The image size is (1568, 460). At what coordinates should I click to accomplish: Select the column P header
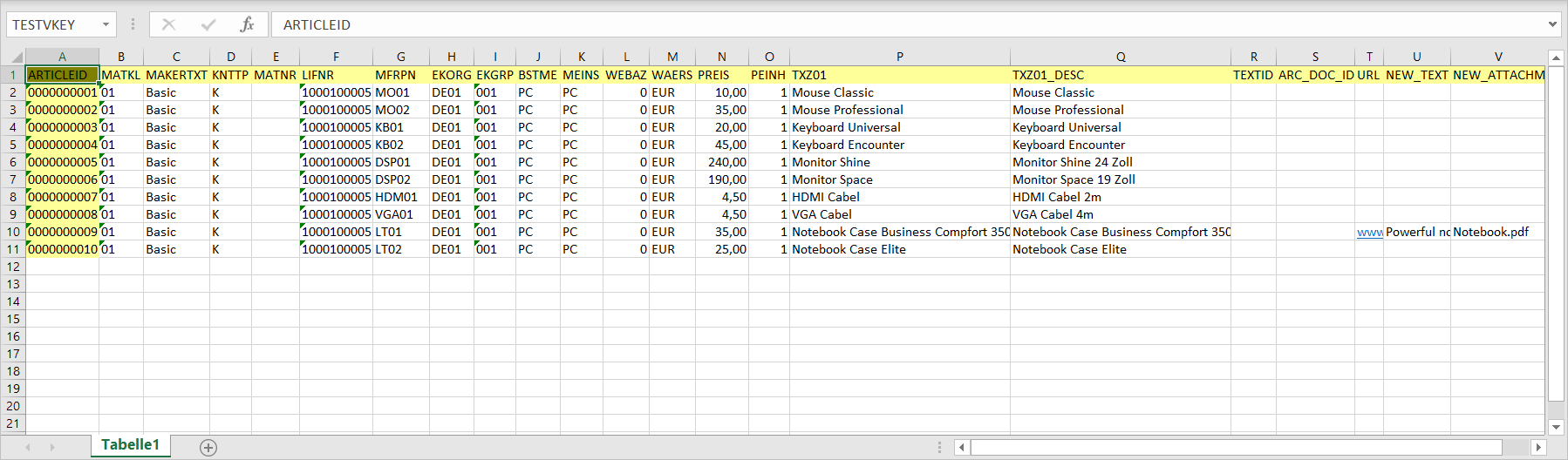coord(899,57)
